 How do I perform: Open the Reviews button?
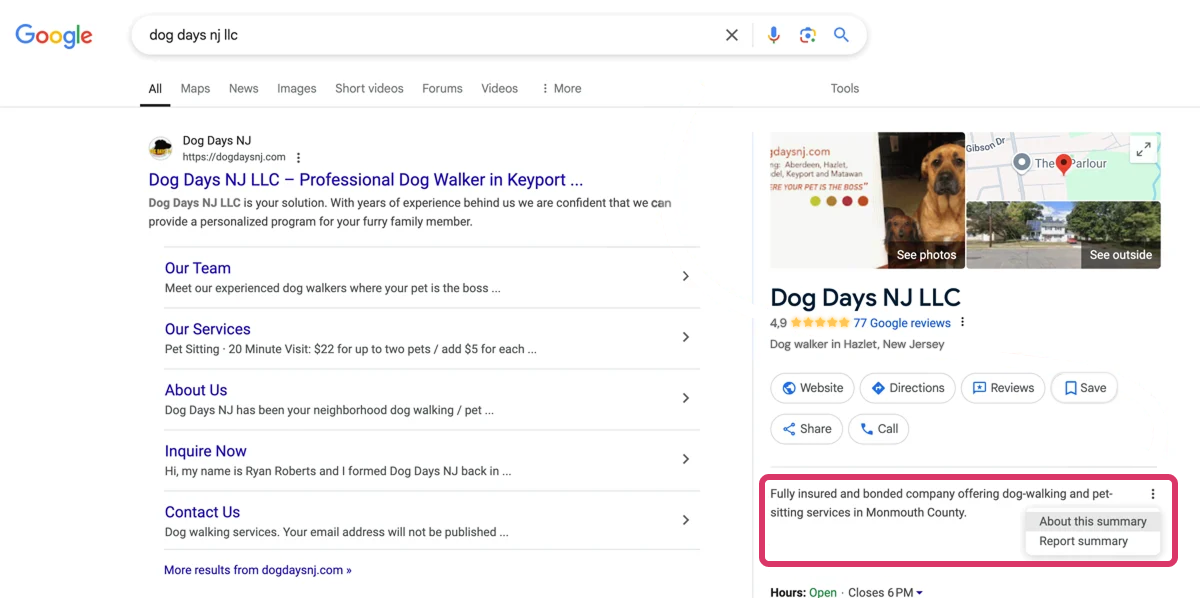point(1003,388)
